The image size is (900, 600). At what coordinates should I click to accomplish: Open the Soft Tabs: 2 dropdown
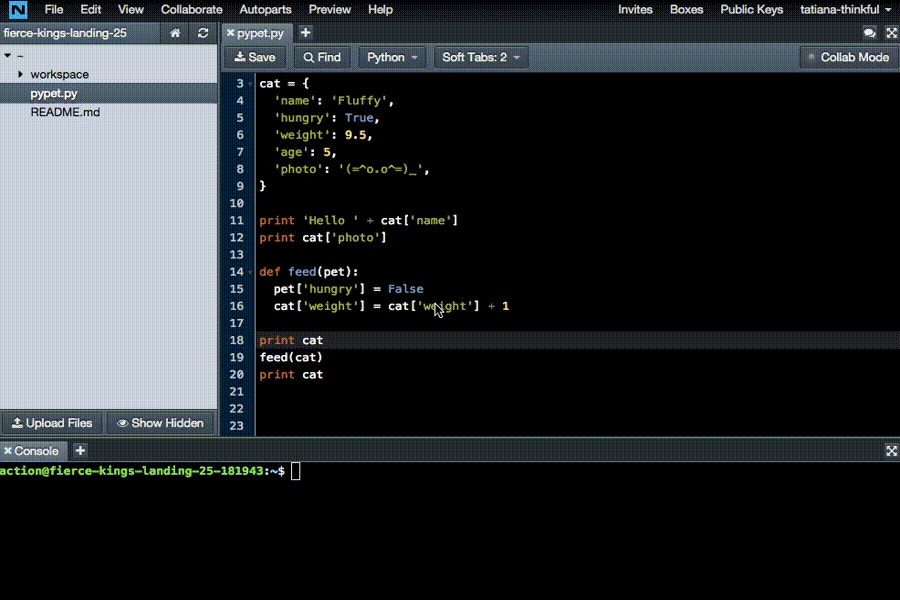click(481, 57)
